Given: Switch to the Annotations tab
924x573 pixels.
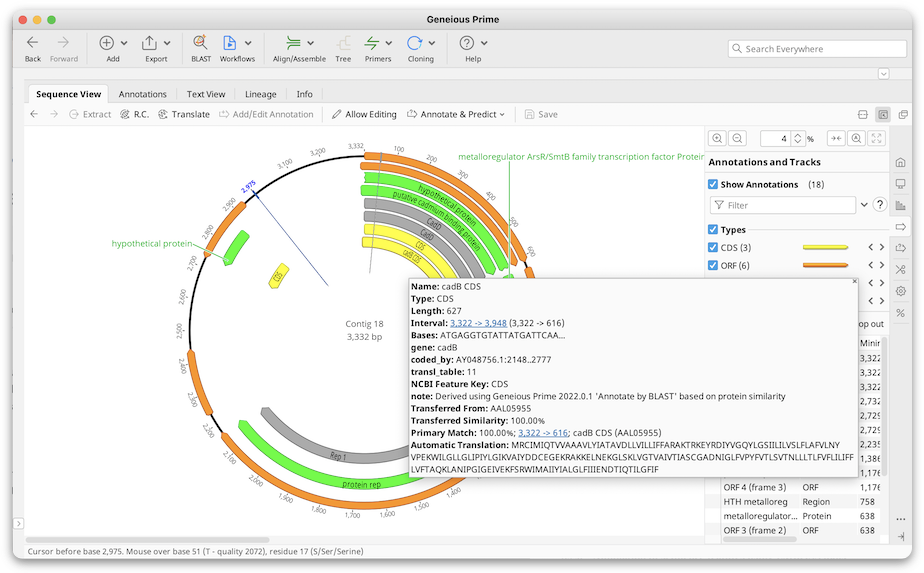Looking at the screenshot, I should pyautogui.click(x=143, y=94).
